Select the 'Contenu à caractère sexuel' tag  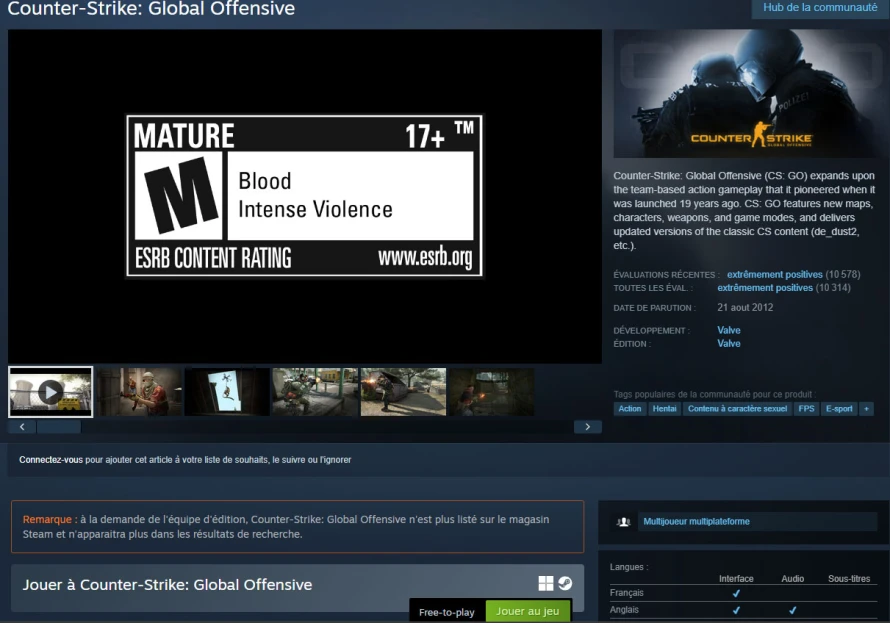[737, 409]
